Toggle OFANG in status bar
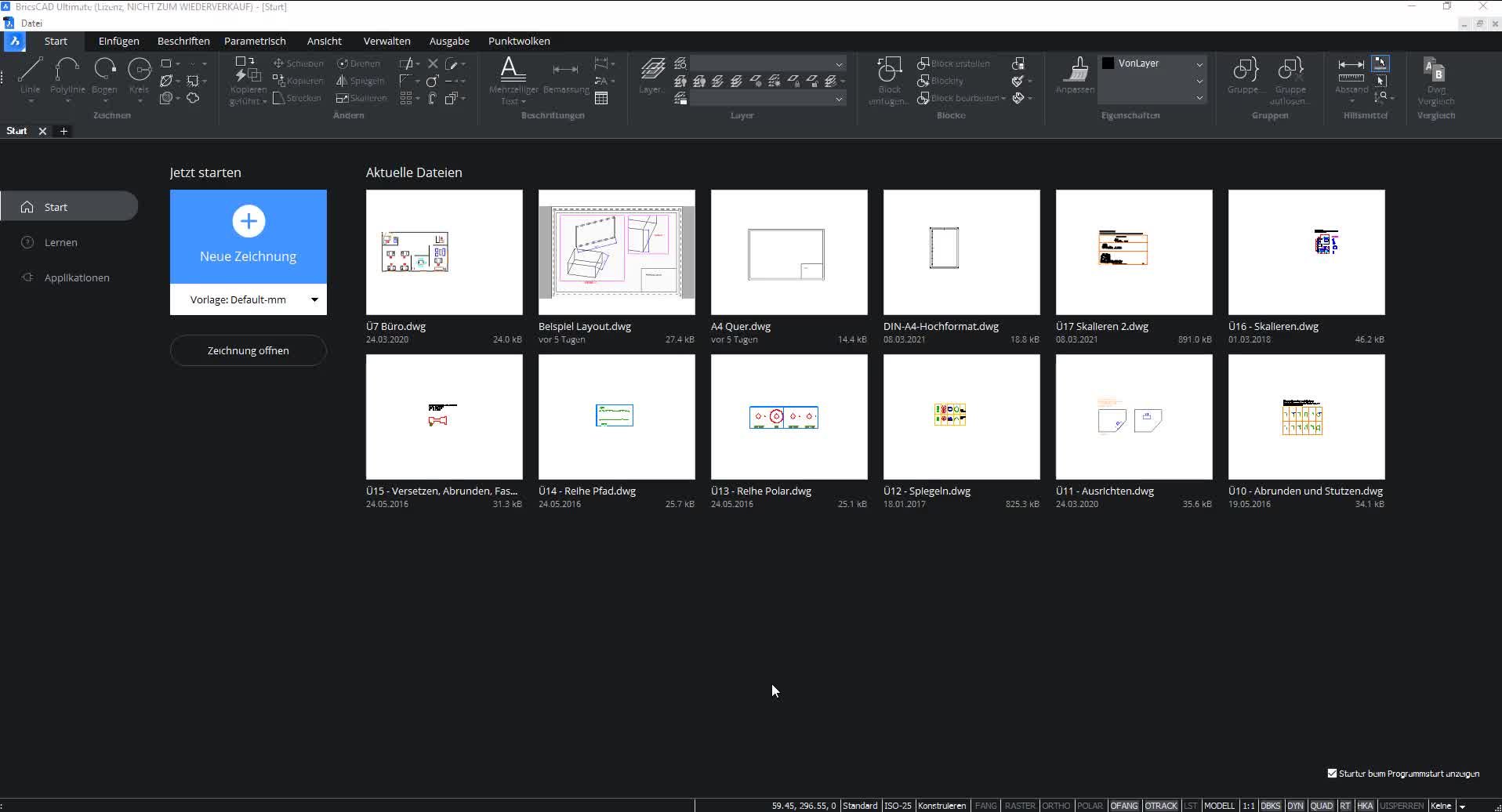 (1124, 806)
